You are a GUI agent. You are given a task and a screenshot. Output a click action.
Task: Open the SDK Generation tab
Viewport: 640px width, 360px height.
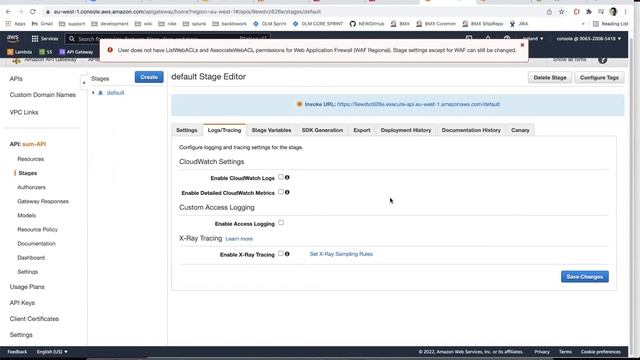[322, 130]
